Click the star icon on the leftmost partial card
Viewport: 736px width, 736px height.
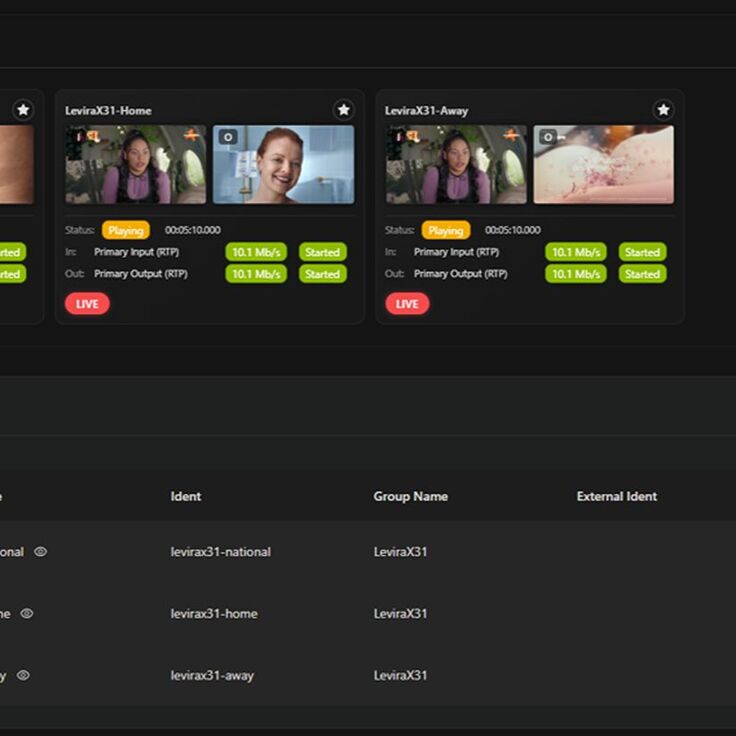(x=23, y=110)
